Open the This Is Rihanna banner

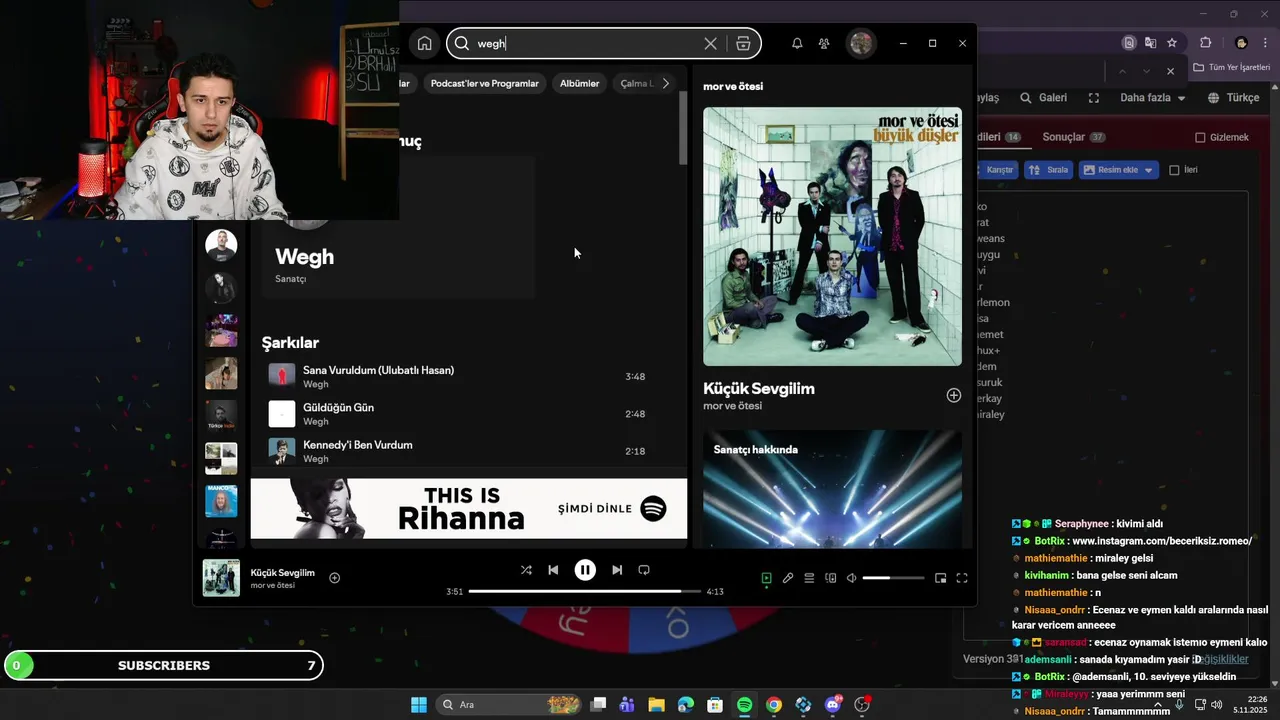tap(469, 509)
